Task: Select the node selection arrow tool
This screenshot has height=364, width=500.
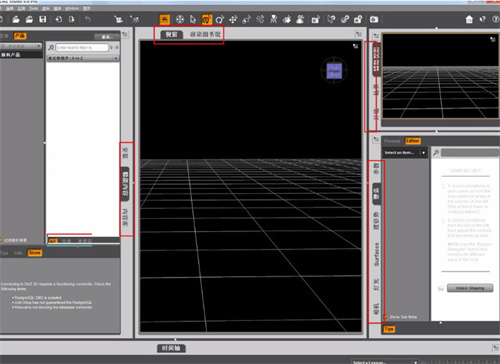Action: [193, 20]
